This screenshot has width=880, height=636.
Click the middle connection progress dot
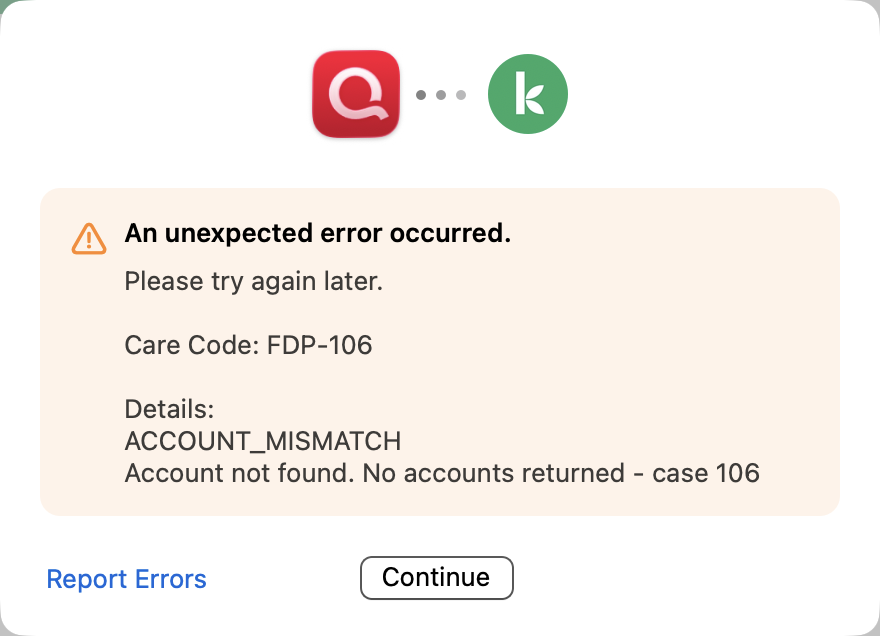tap(441, 95)
